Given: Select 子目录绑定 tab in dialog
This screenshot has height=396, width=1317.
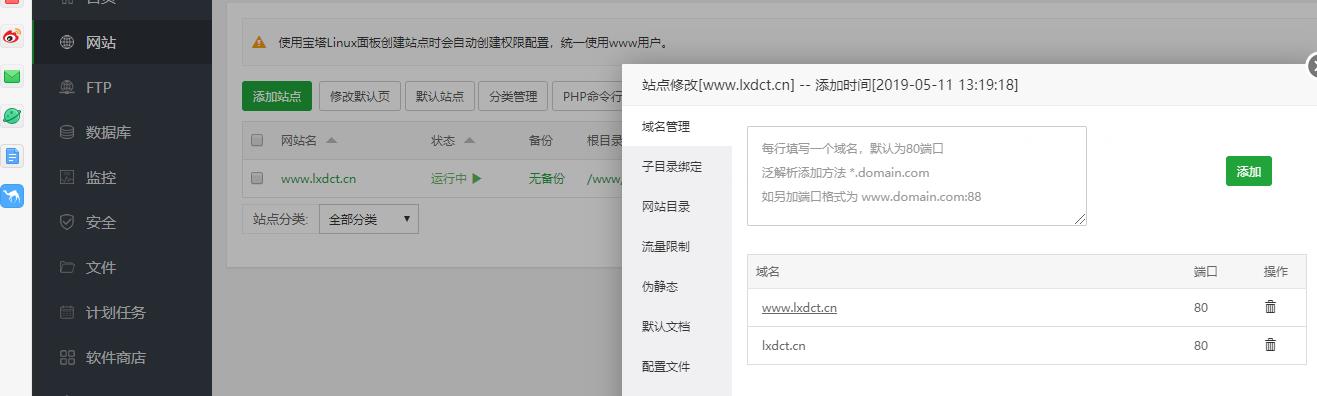Looking at the screenshot, I should [x=677, y=167].
